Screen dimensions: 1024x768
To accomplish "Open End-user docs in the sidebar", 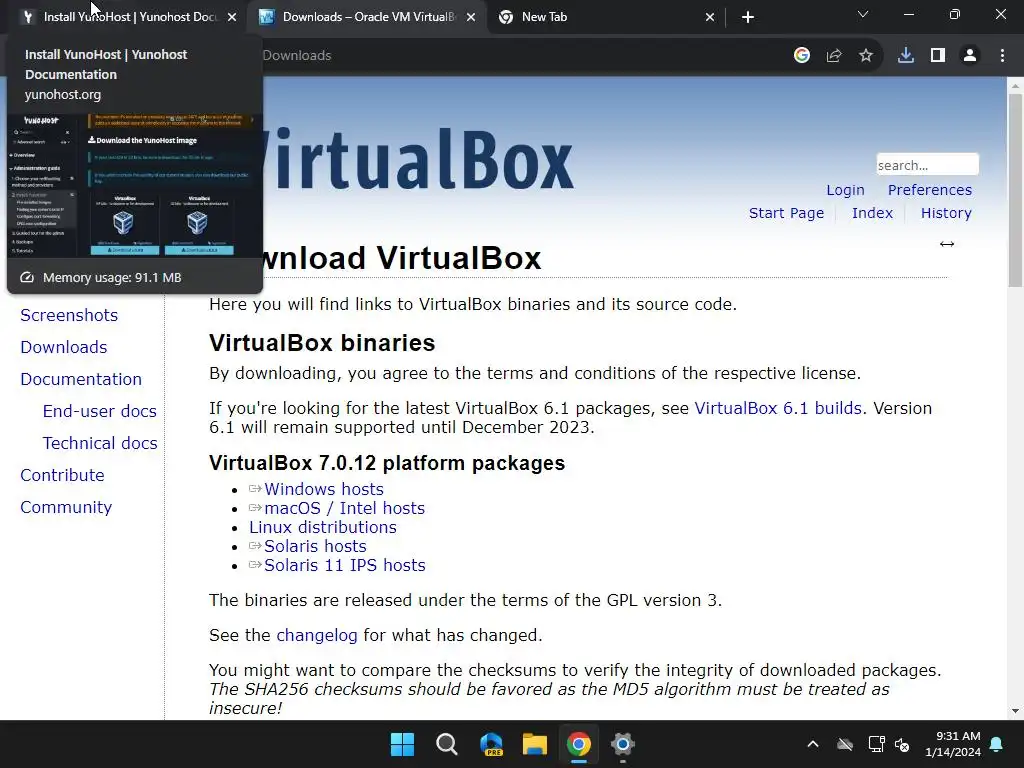I will tap(99, 411).
